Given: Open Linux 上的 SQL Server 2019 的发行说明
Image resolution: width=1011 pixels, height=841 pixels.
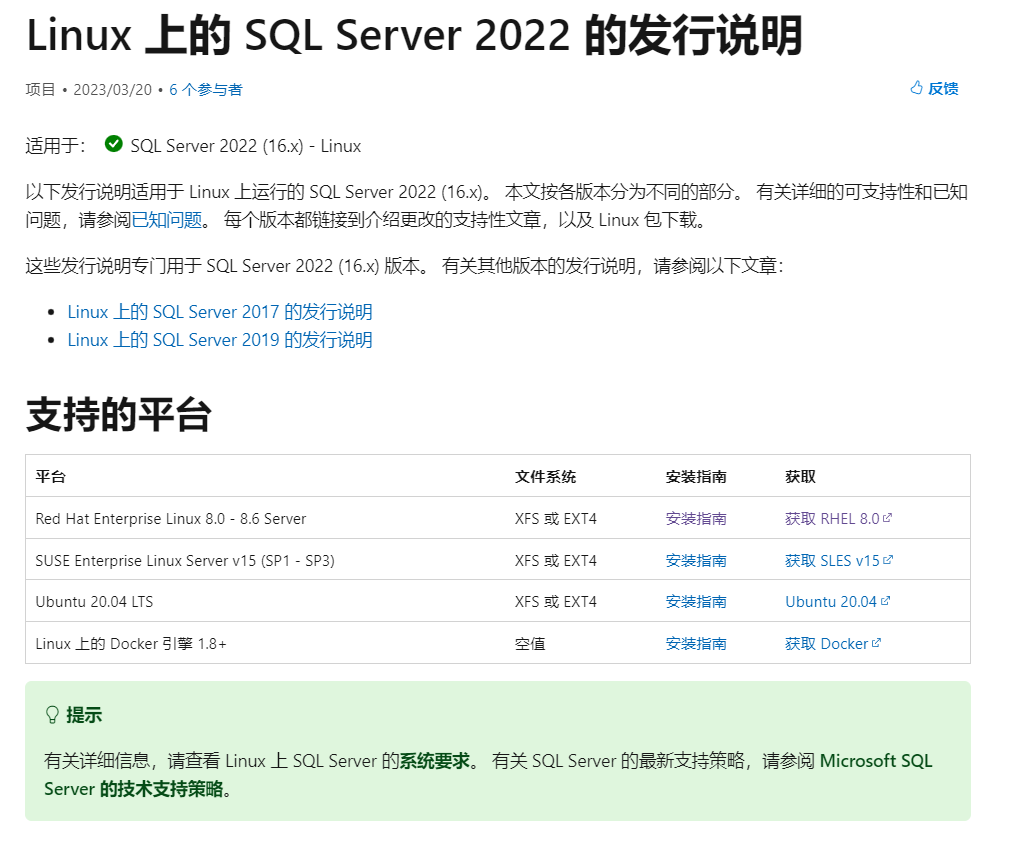Looking at the screenshot, I should point(220,340).
